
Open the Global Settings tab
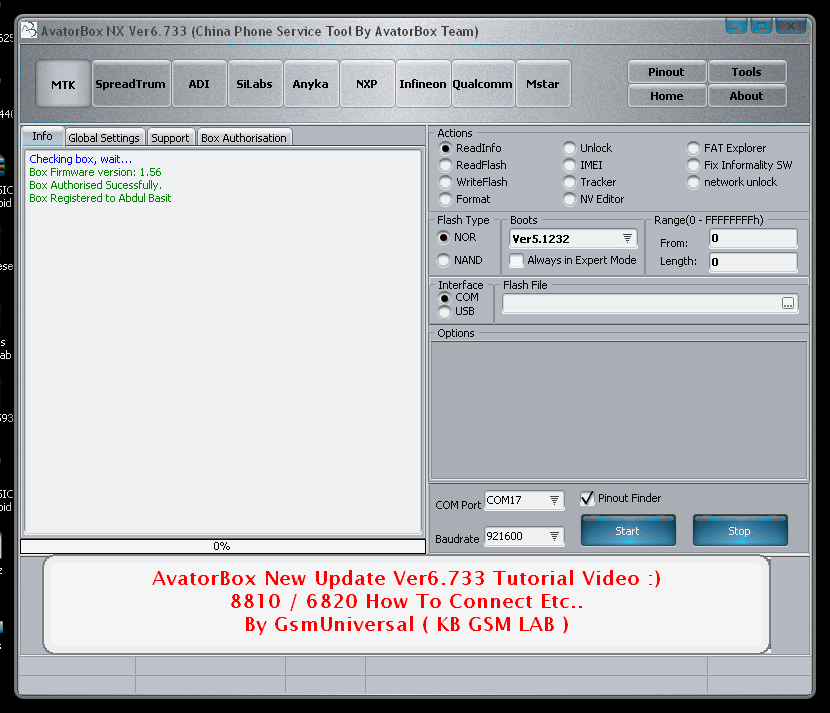tap(104, 138)
